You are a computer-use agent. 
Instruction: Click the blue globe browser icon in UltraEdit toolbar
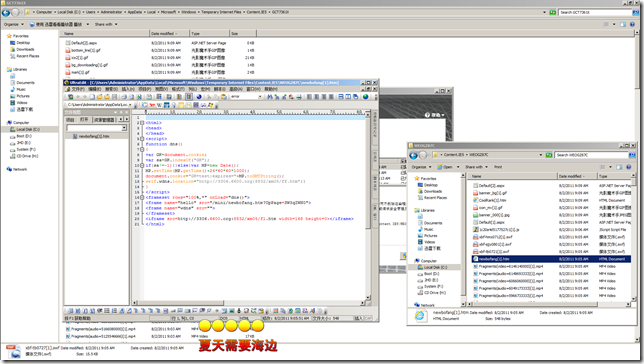(x=199, y=97)
